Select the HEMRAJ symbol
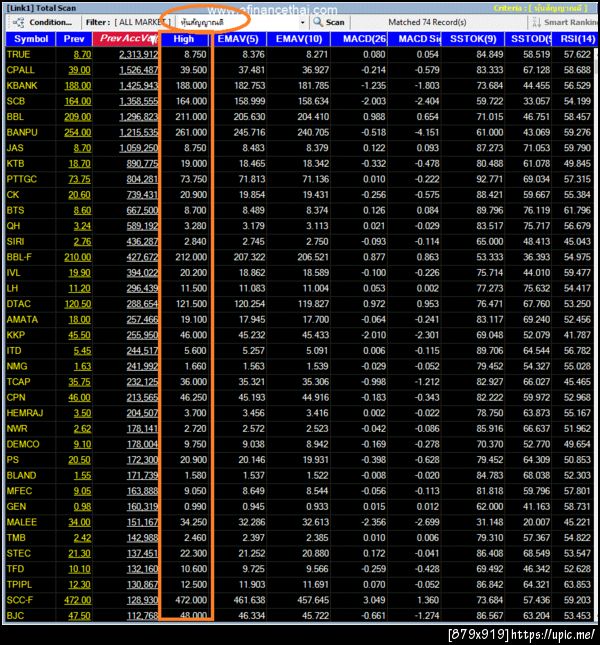Viewport: 600px width, 645px height. [25, 413]
